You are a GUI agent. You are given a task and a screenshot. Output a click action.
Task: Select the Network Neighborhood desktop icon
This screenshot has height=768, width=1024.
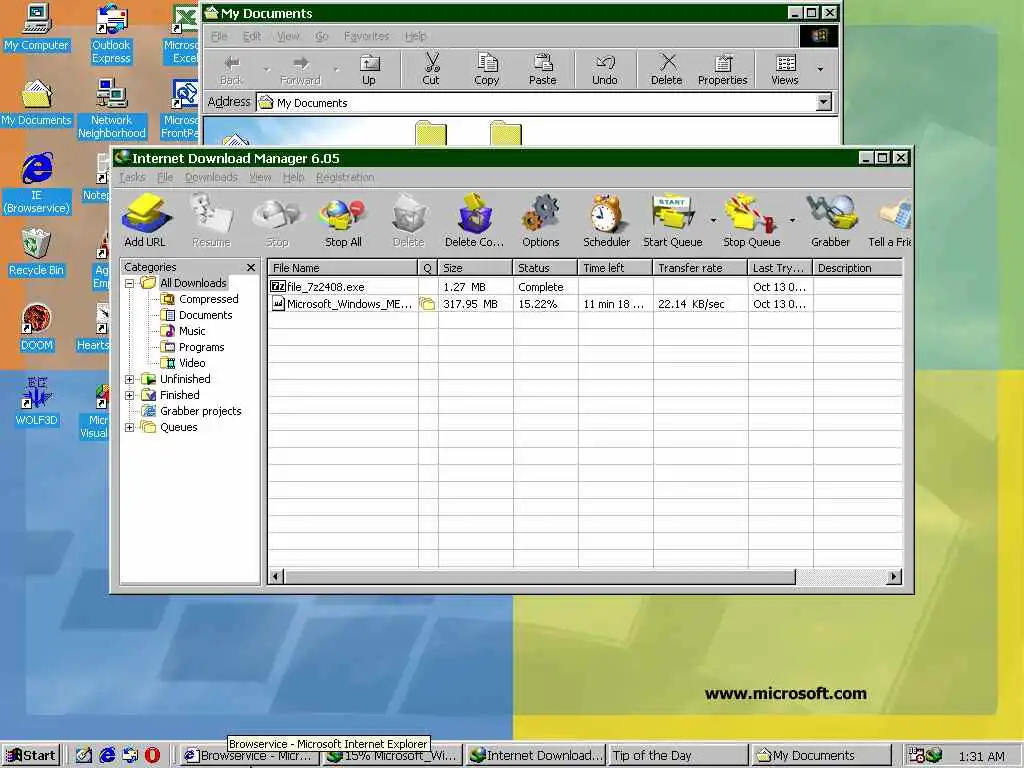pyautogui.click(x=112, y=108)
